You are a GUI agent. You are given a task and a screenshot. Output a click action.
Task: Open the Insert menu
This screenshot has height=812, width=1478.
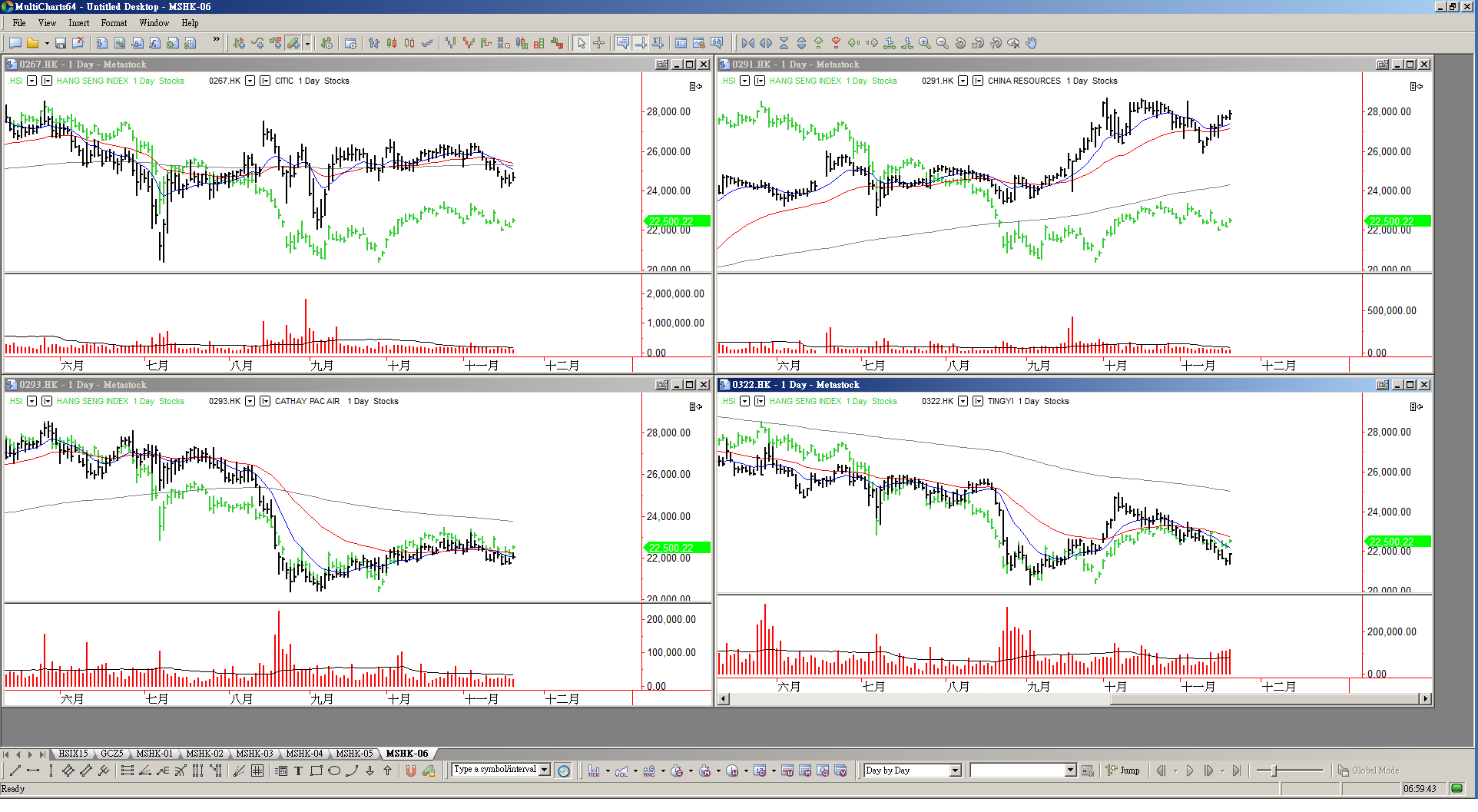(x=78, y=23)
